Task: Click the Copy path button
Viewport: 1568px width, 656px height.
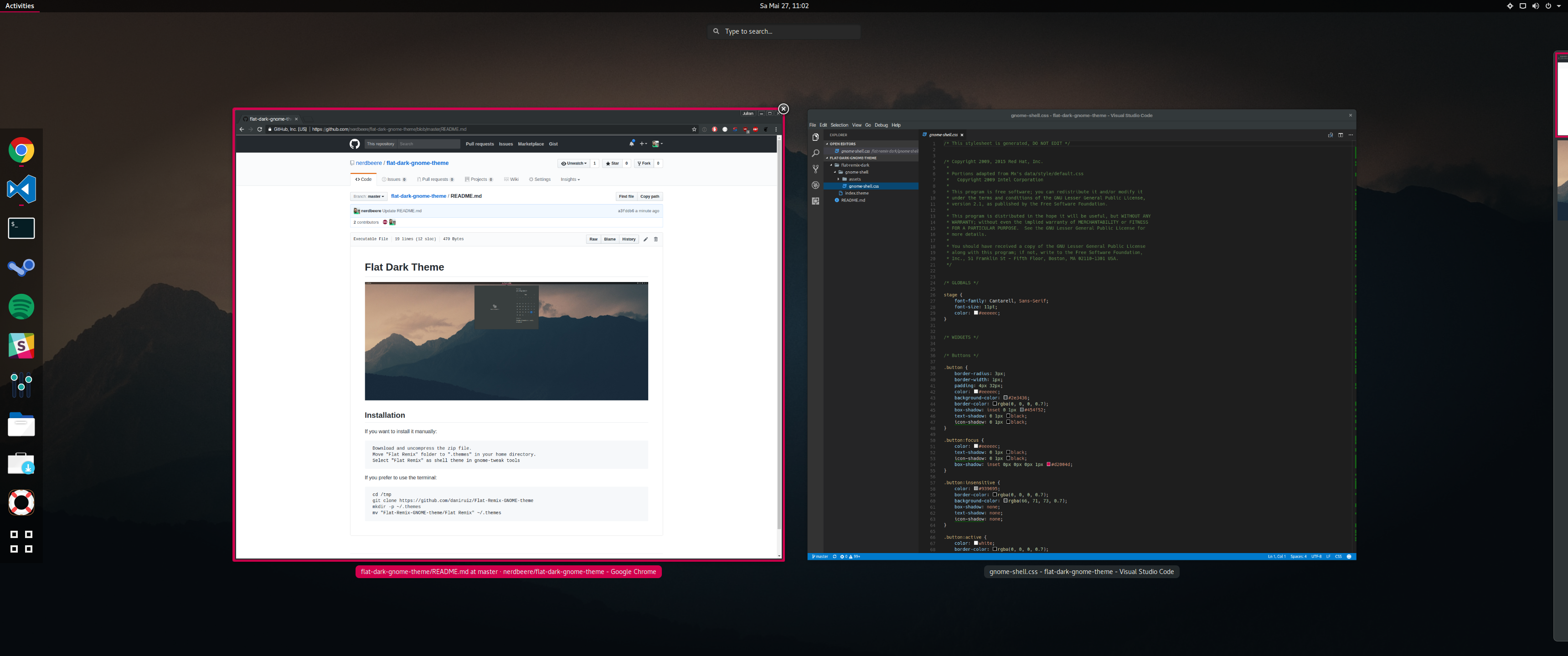Action: tap(650, 196)
